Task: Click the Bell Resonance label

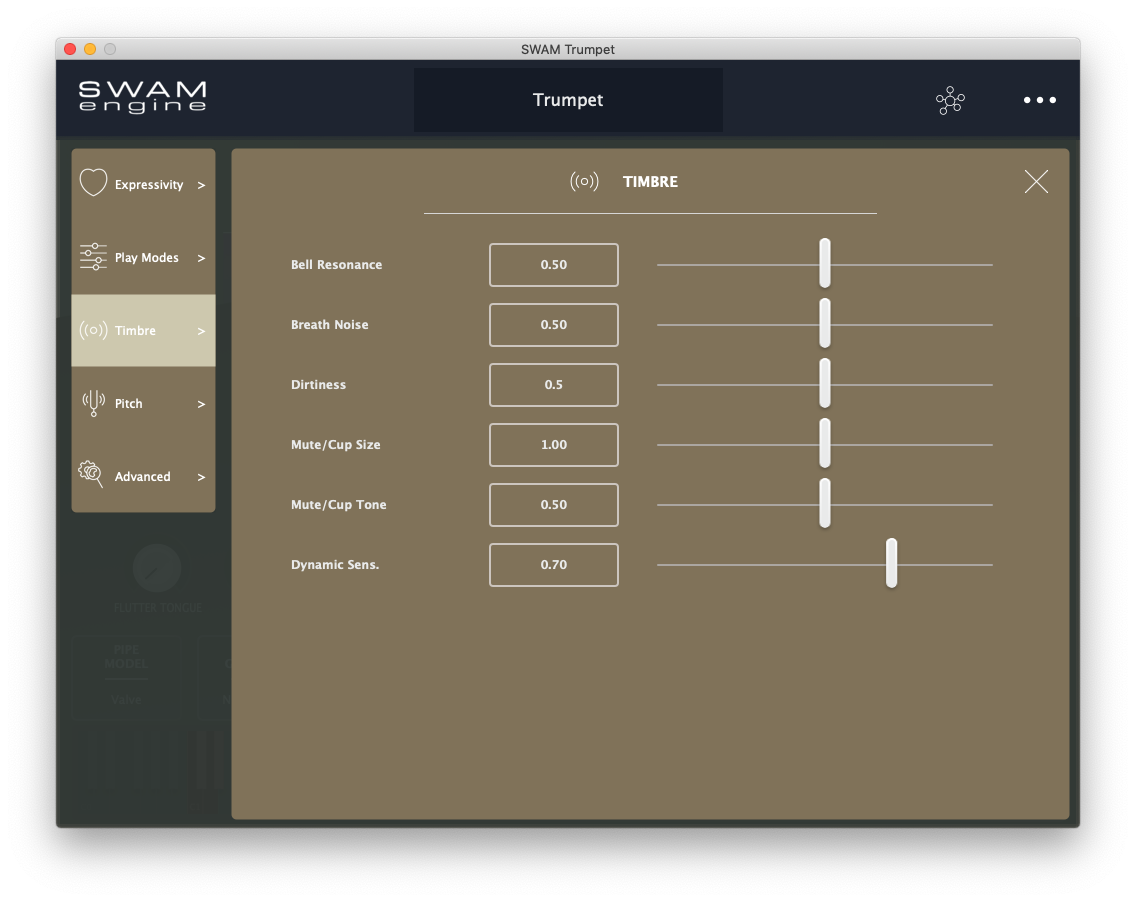Action: [336, 264]
